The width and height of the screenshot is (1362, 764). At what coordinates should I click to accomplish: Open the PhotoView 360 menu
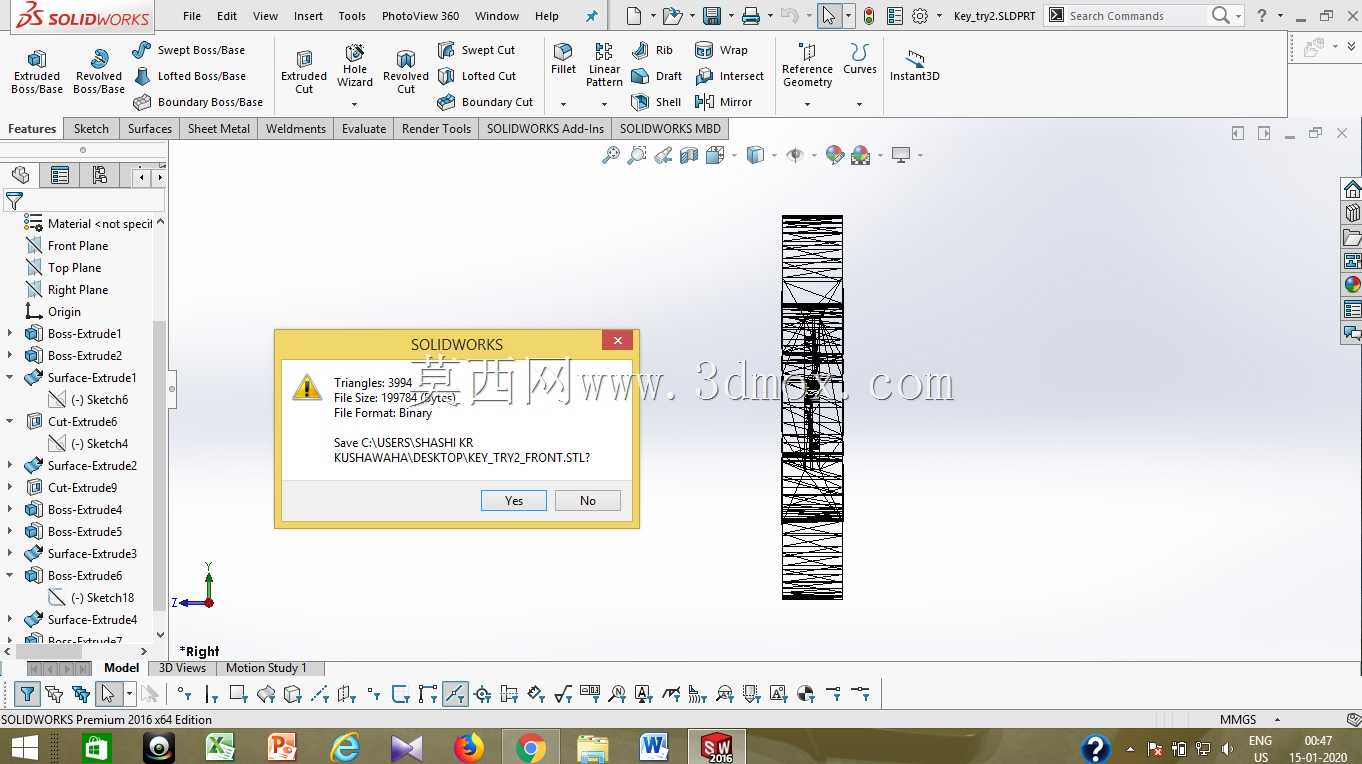(421, 16)
